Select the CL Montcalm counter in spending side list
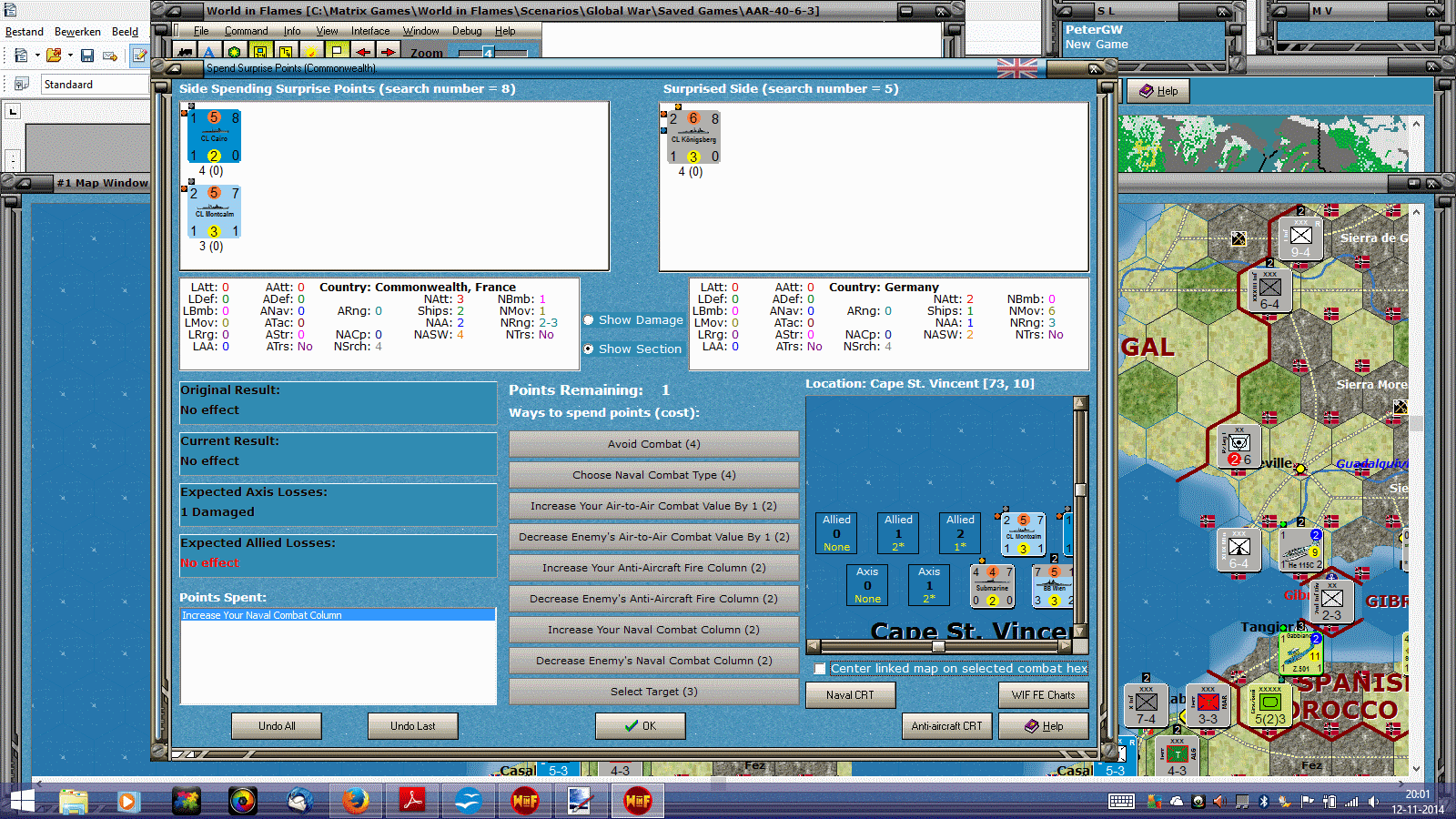 coord(214,212)
